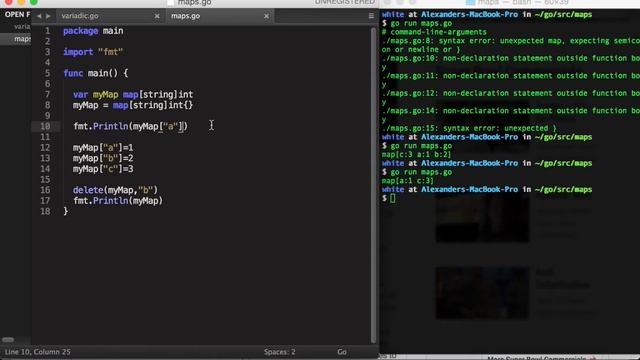Click terminal output map[a:1 c:3]
The image size is (640, 360).
(x=407, y=181)
